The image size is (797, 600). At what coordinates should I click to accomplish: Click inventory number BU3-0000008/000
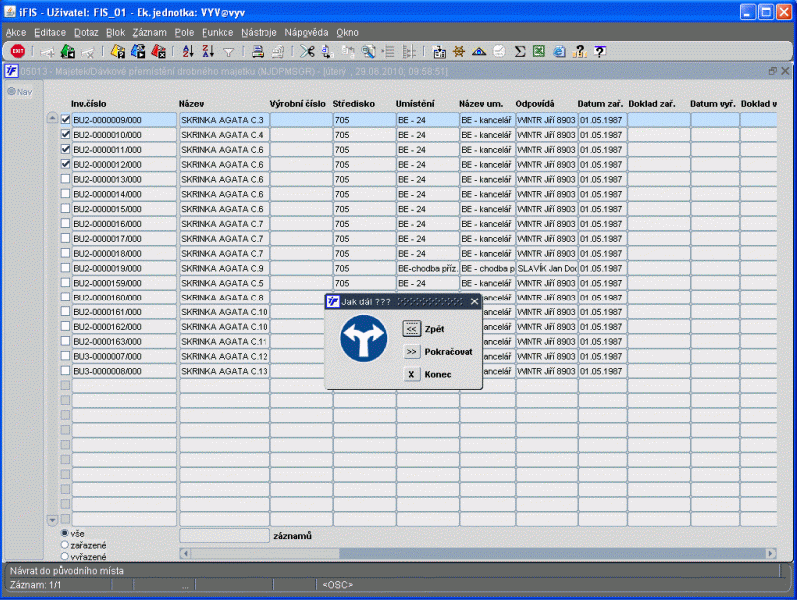124,371
